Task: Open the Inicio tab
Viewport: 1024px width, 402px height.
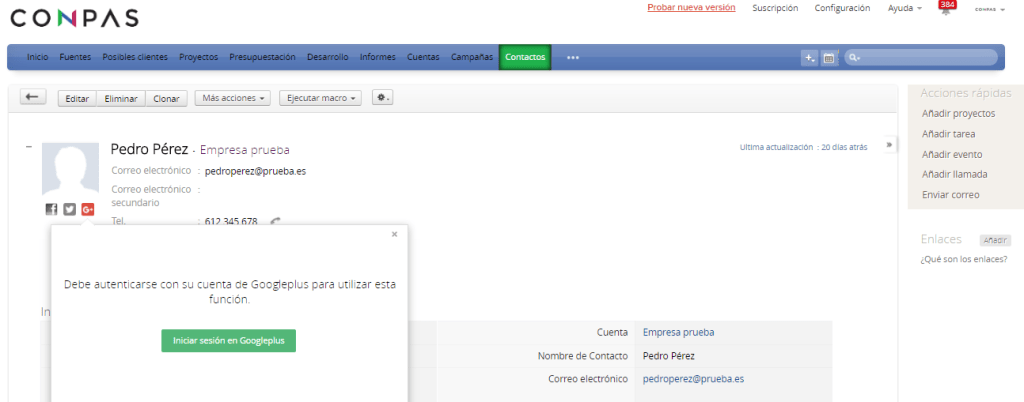Action: [x=37, y=57]
